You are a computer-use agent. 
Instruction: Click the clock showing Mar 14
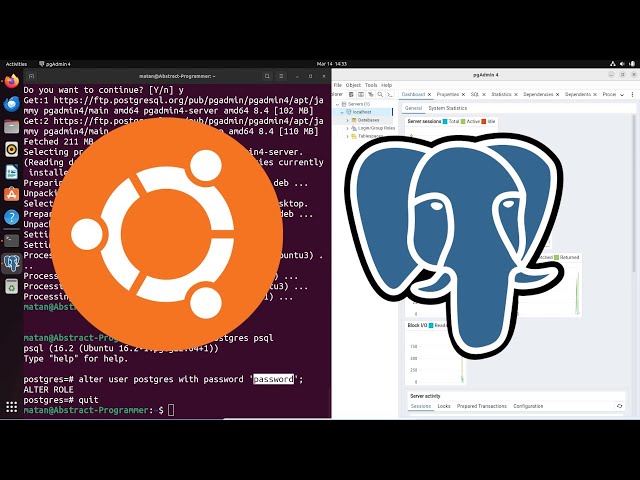tap(331, 64)
